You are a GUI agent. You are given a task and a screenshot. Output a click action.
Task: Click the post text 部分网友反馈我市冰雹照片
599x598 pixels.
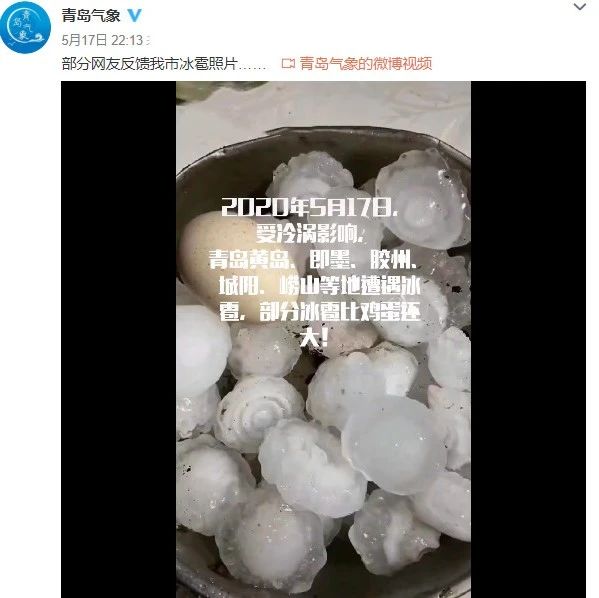(x=150, y=63)
